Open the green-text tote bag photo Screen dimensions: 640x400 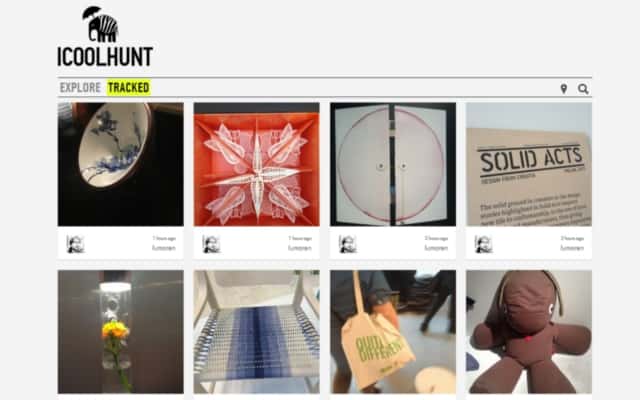click(x=393, y=331)
